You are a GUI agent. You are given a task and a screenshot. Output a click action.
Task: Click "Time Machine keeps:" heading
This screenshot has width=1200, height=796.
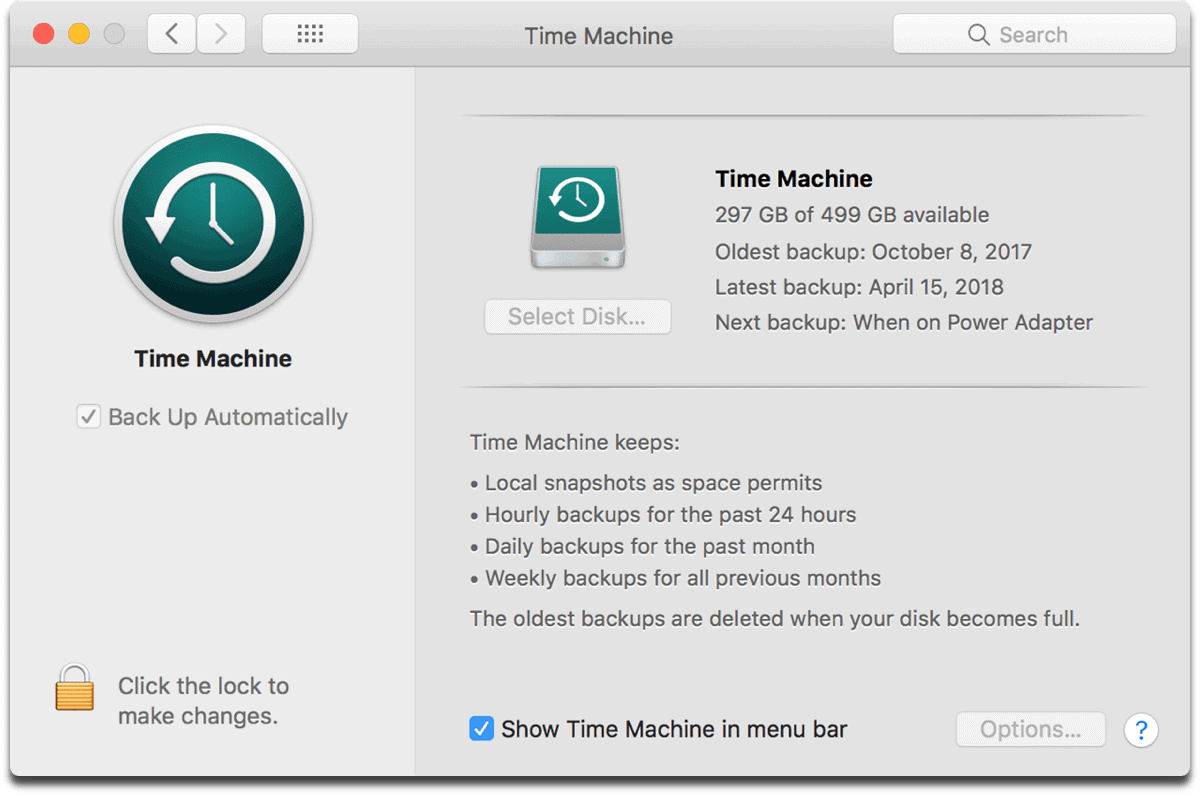575,442
